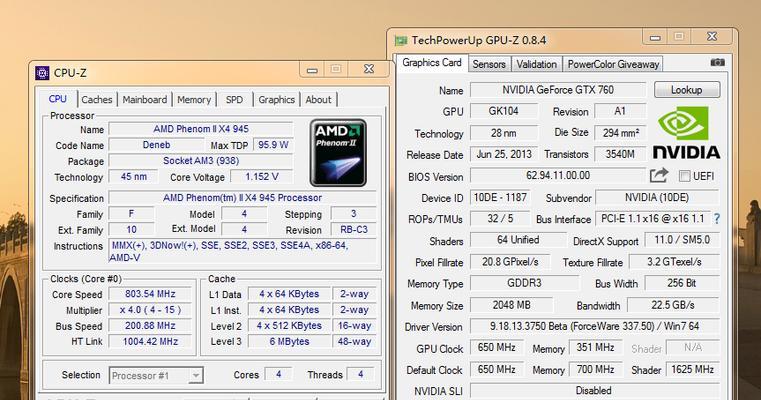The width and height of the screenshot is (761, 400).
Task: Switch to CPU-Z's Memory tab
Action: coord(194,100)
